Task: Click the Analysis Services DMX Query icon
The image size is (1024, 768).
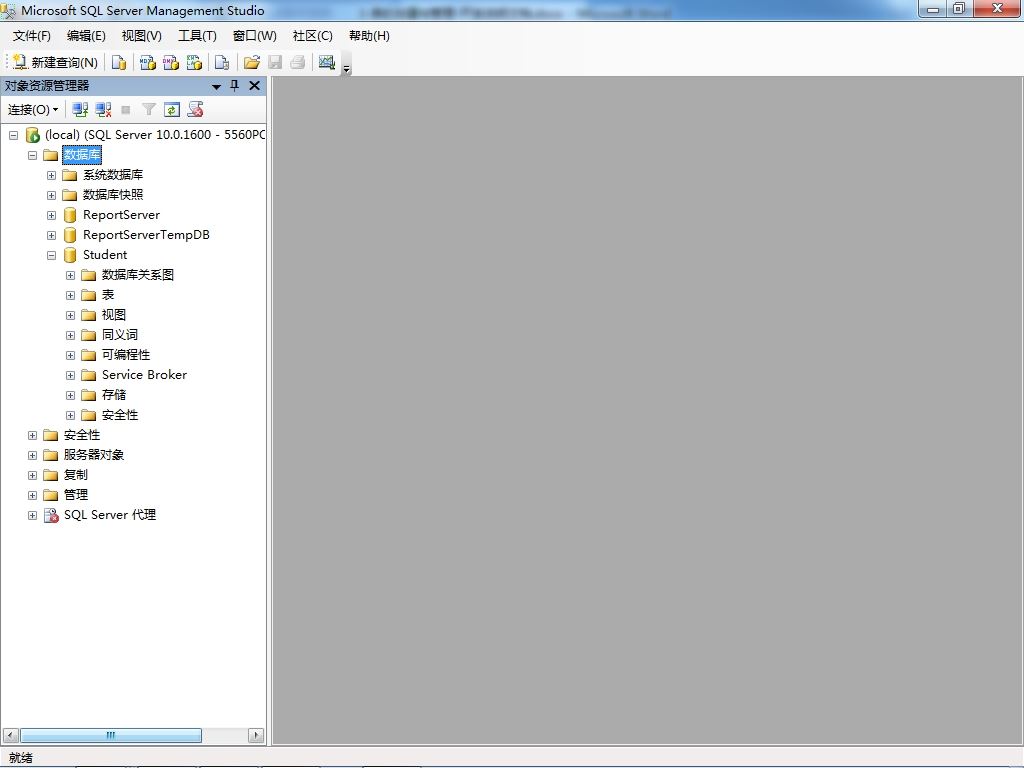Action: (171, 62)
